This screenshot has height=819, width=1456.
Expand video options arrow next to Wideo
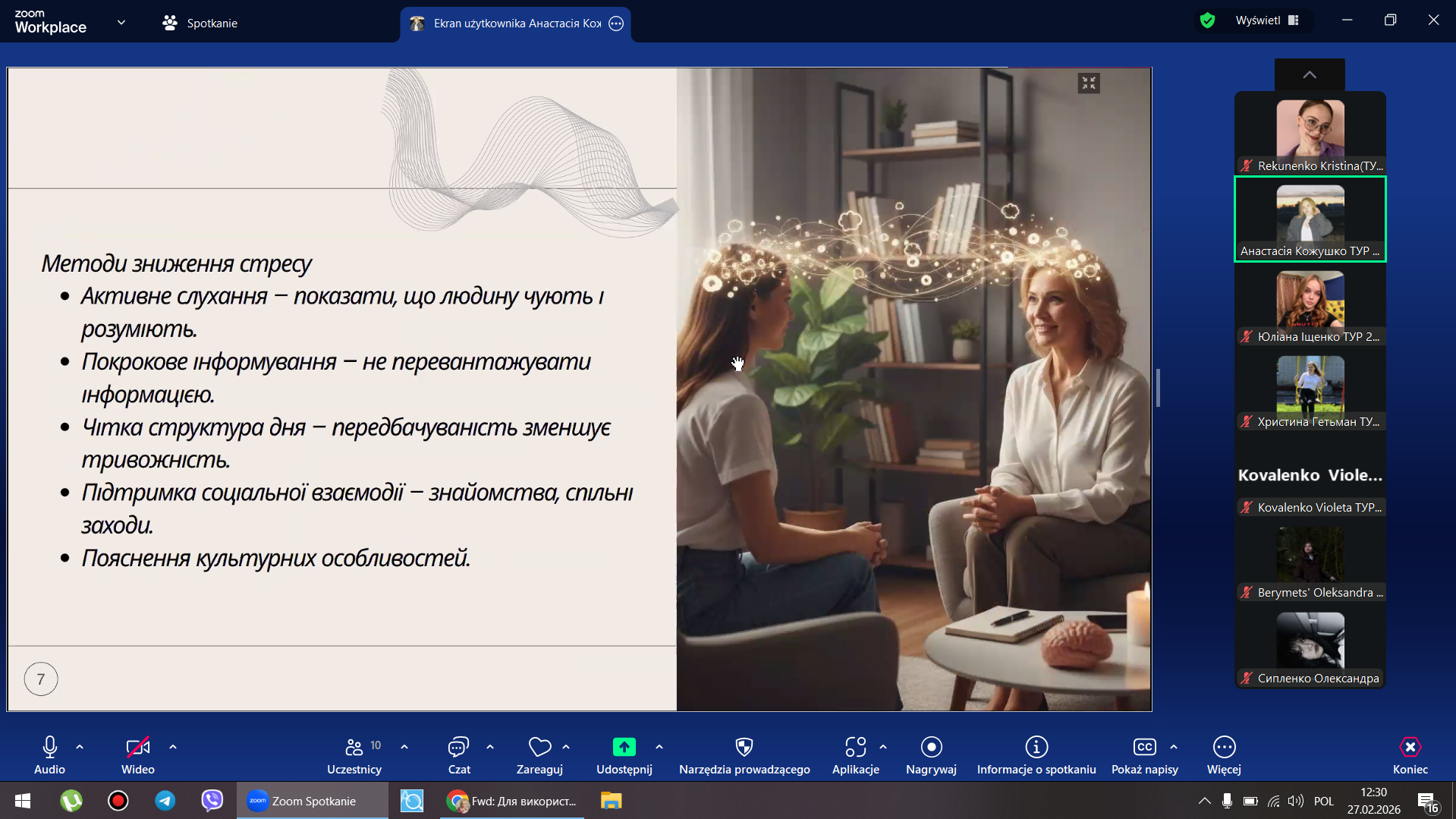(x=173, y=747)
